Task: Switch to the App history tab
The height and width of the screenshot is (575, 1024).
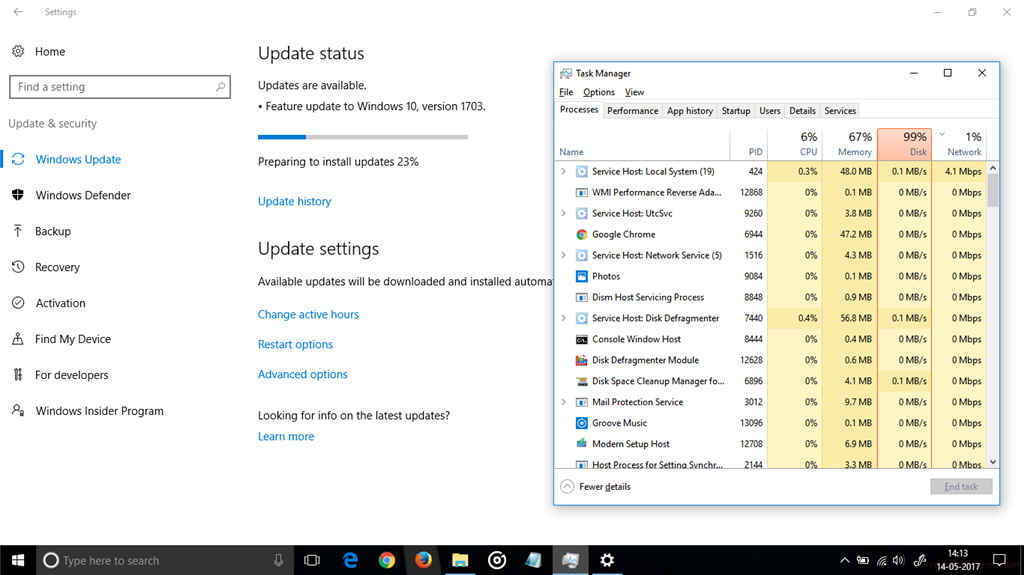Action: [690, 110]
